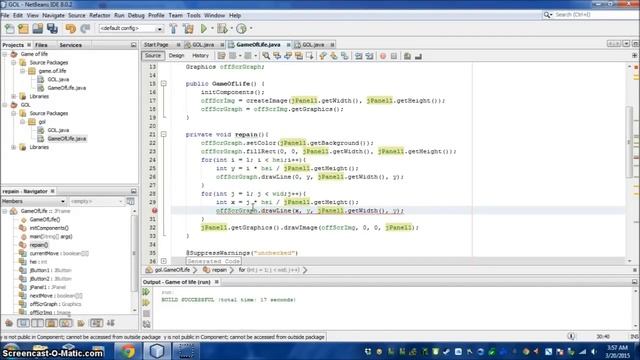This screenshot has width=640, height=360.
Task: Click the Redo toolbar icon
Action: (85, 29)
